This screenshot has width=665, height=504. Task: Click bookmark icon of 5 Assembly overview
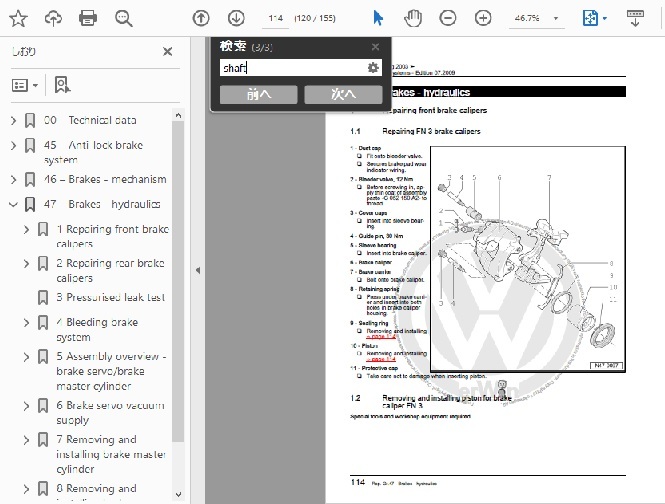43,357
